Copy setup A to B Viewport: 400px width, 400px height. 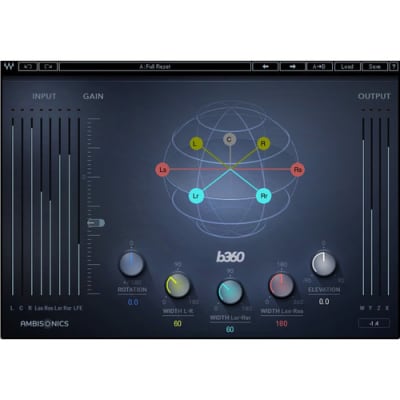[x=319, y=66]
